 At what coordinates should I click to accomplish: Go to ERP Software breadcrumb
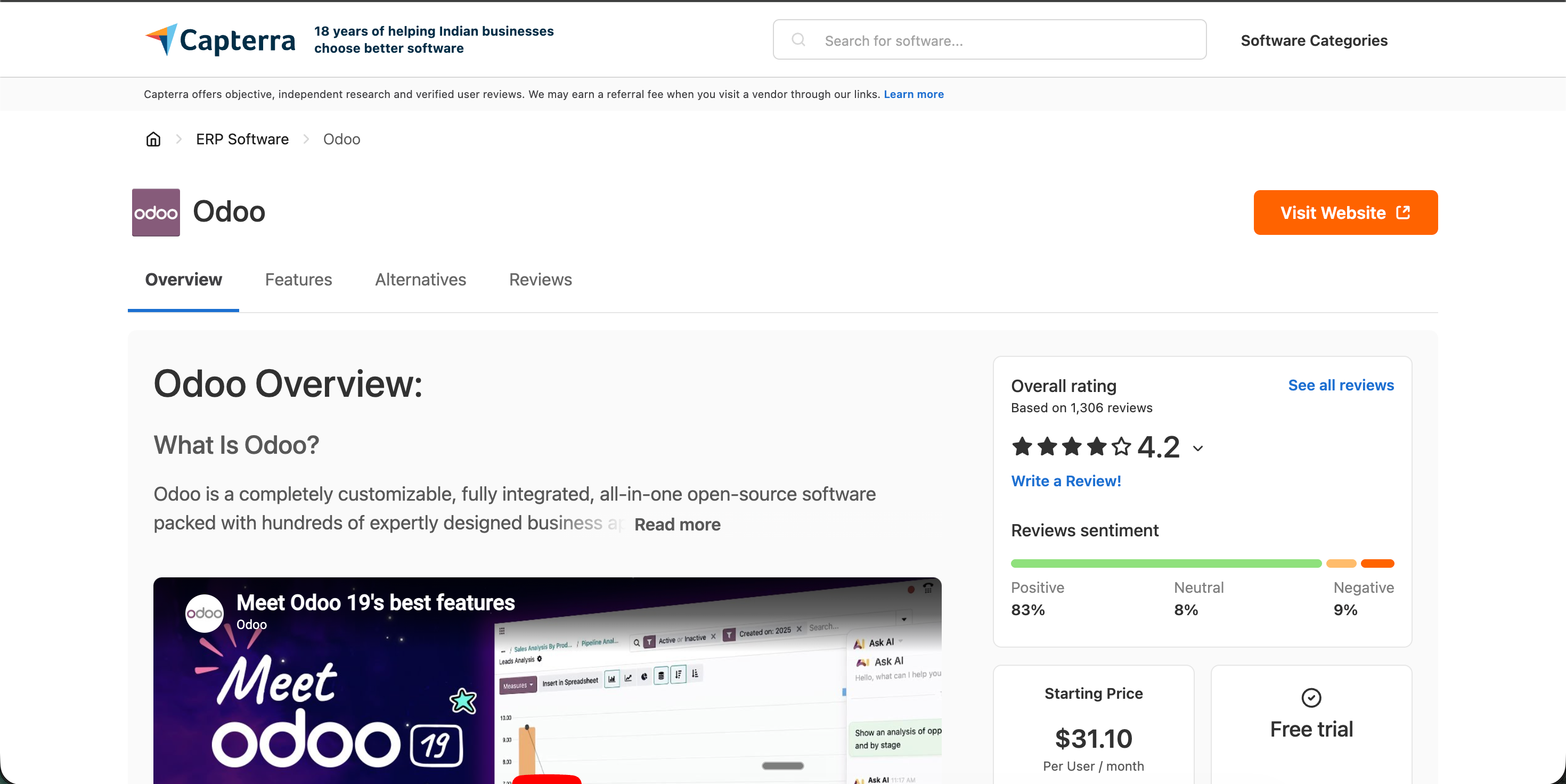tap(242, 139)
